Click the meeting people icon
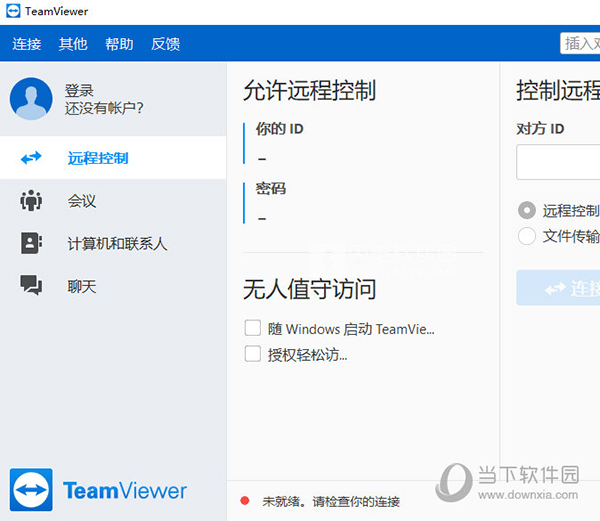This screenshot has height=521, width=600. (x=31, y=200)
